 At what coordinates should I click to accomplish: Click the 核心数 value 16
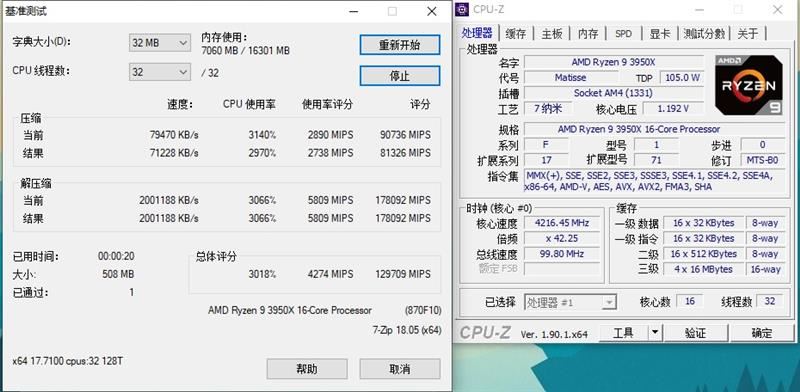[690, 301]
